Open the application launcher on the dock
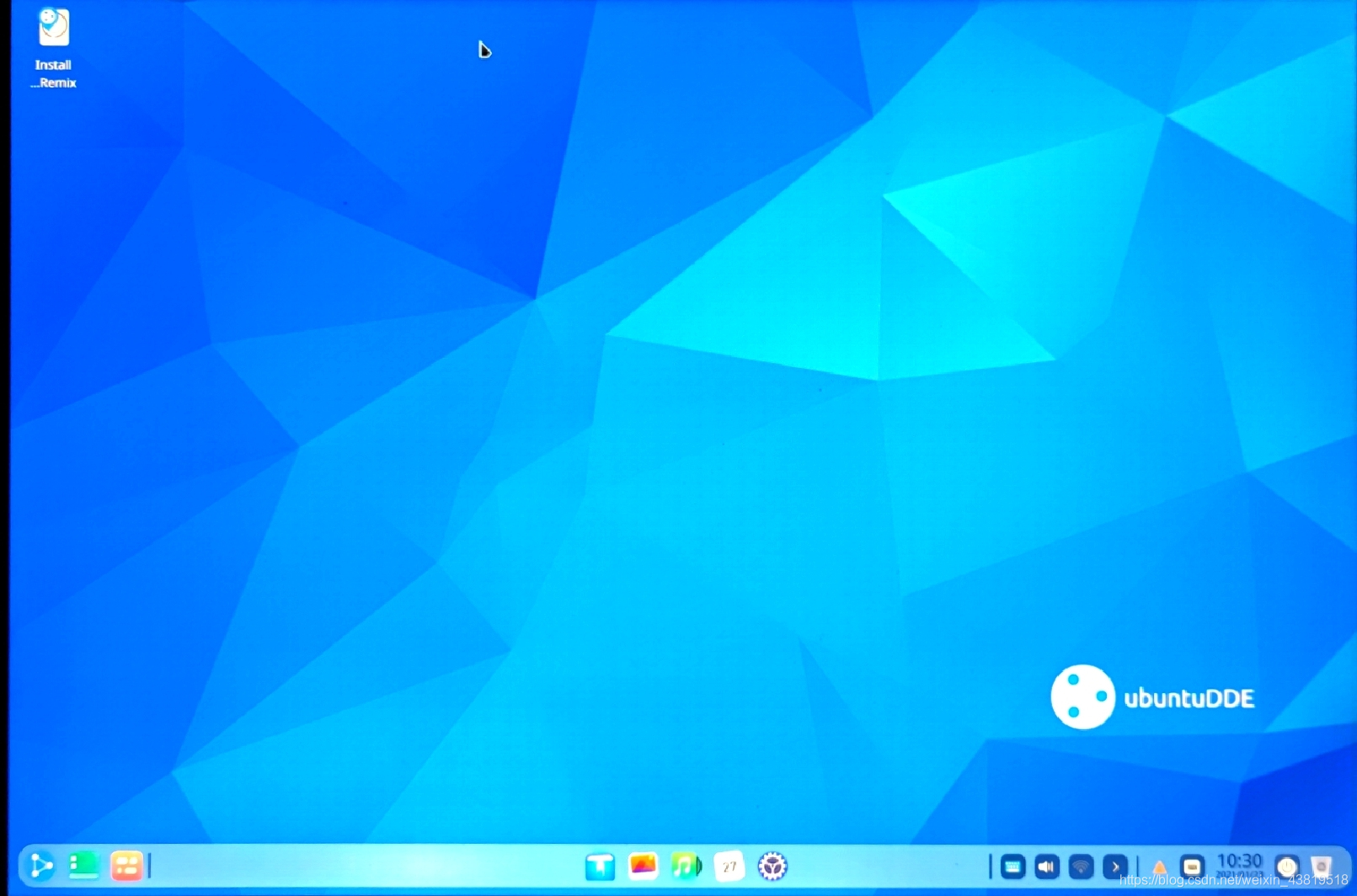1357x896 pixels. point(40,866)
